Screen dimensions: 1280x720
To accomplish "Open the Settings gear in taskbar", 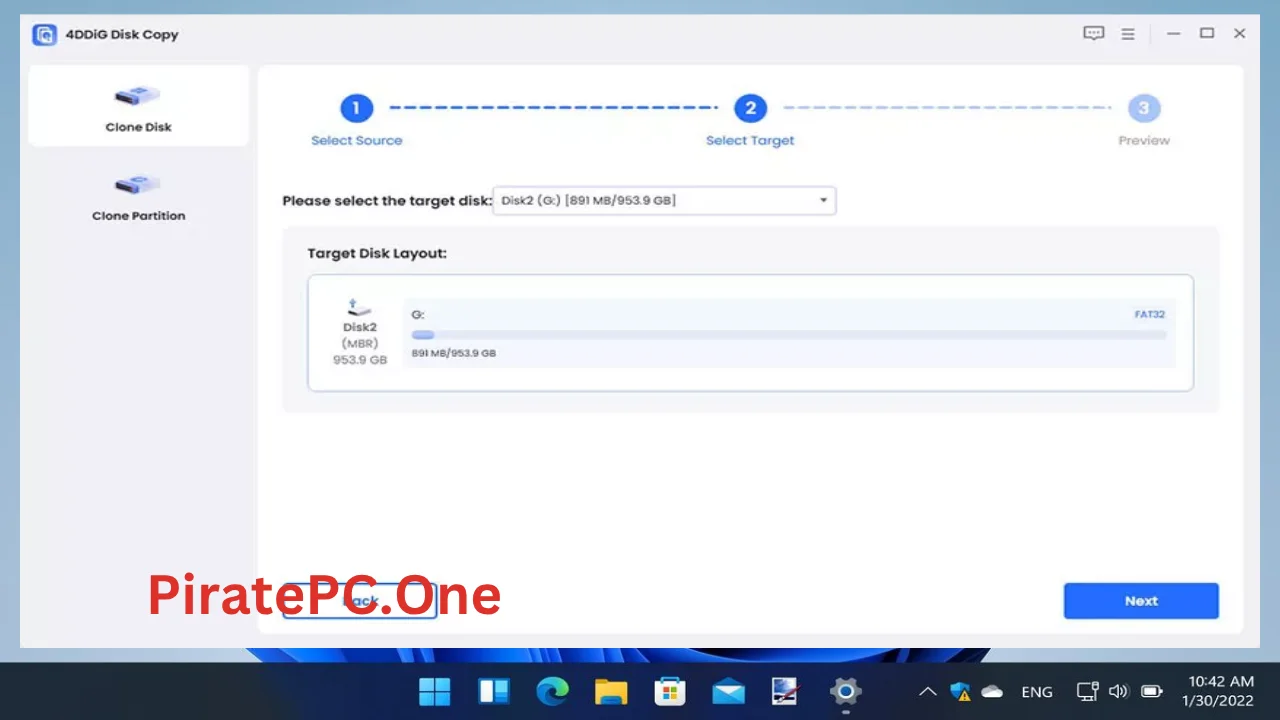I will tap(845, 691).
